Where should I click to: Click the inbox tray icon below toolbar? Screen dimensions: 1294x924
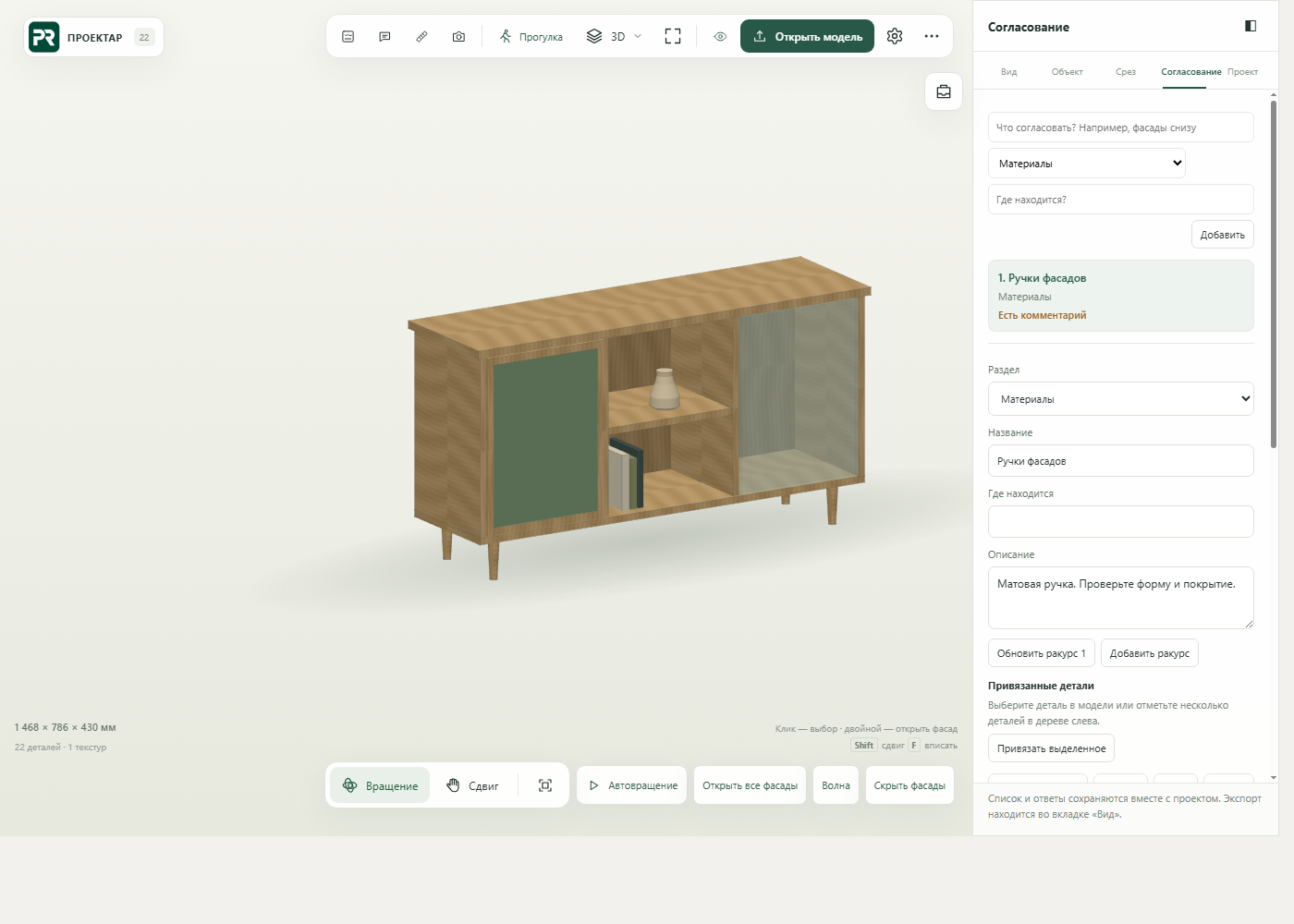[944, 91]
